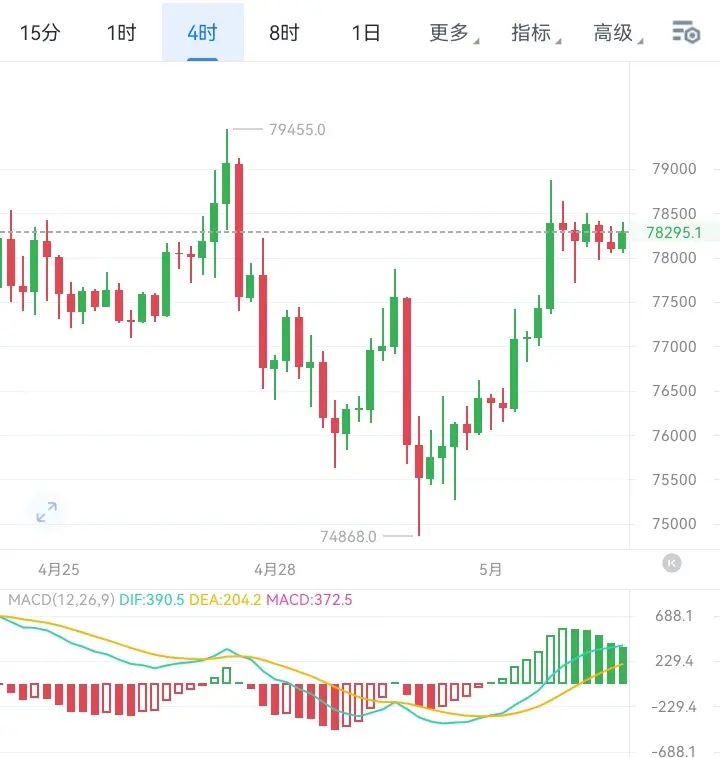Click the 78000 price axis label
This screenshot has height=758, width=720.
[674, 258]
